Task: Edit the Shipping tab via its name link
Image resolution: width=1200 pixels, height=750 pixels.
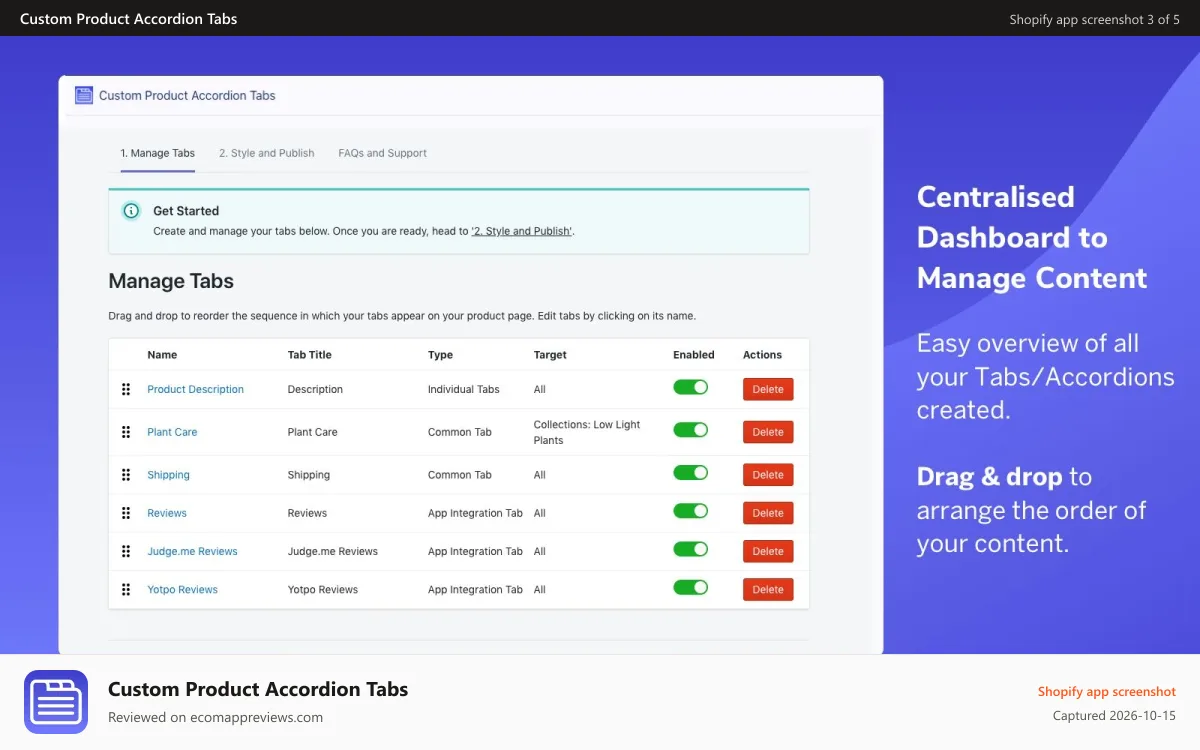Action: [x=168, y=475]
